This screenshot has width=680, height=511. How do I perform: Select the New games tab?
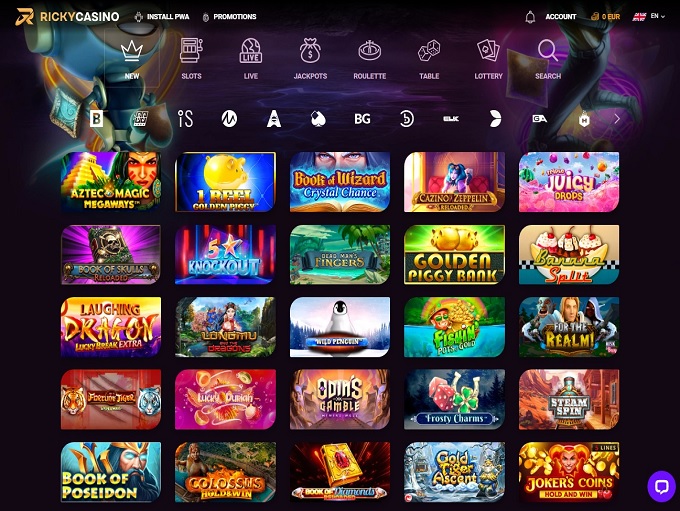(x=132, y=59)
